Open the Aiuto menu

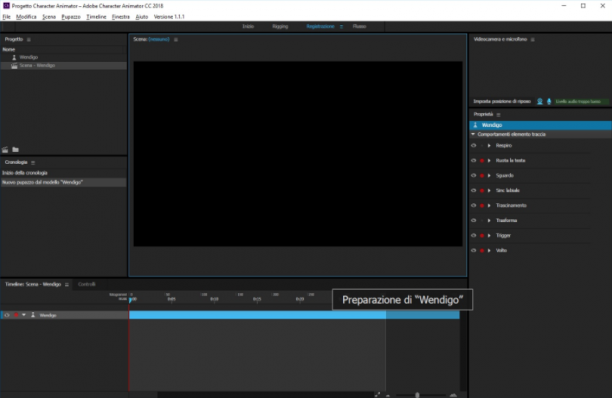click(142, 17)
